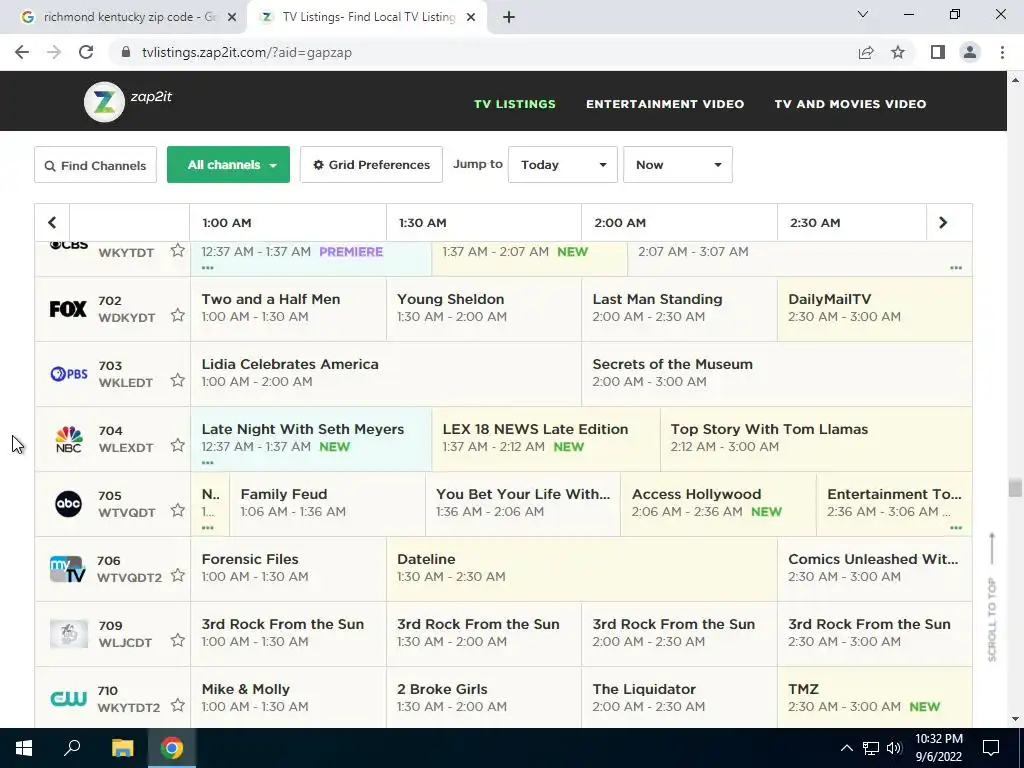Favorite WLEXDT 704 with the star
The width and height of the screenshot is (1024, 768).
(178, 445)
